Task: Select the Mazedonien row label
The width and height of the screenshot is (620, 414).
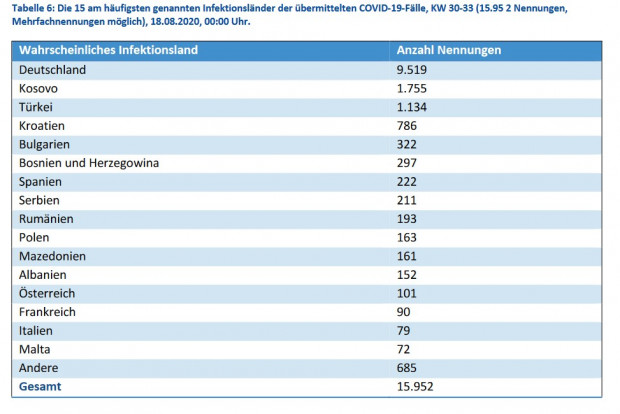Action: pos(53,256)
